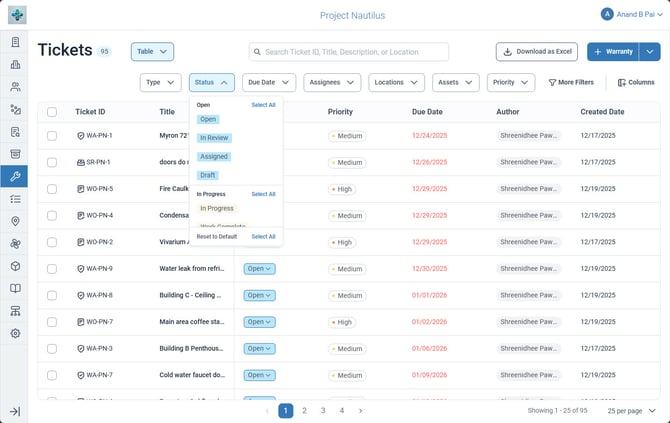The height and width of the screenshot is (423, 670).
Task: Click Select All for the In Progress group
Action: 263,194
